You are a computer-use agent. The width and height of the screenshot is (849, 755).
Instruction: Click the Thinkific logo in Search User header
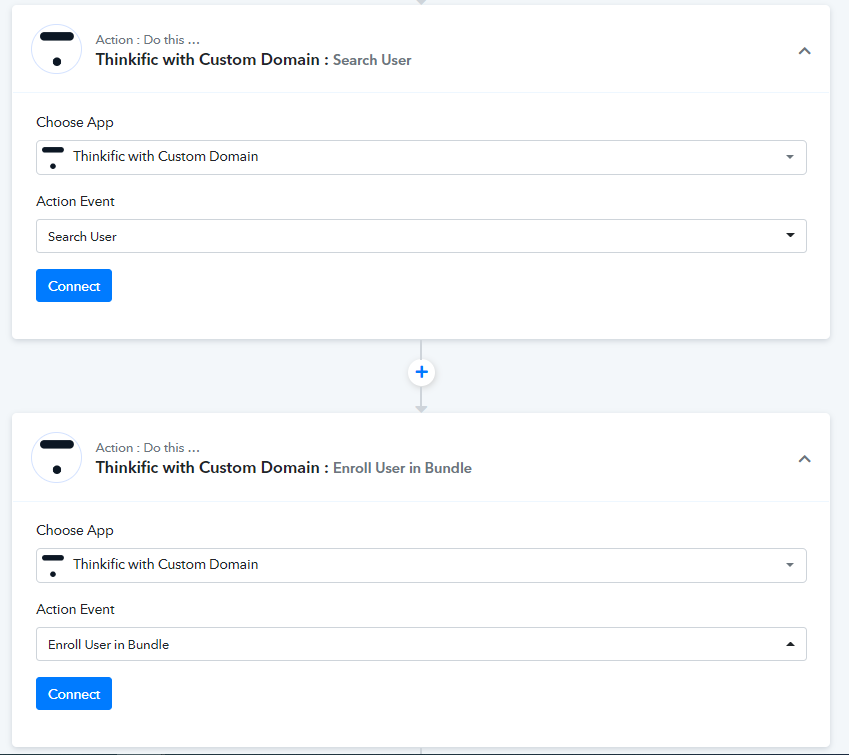[x=57, y=49]
